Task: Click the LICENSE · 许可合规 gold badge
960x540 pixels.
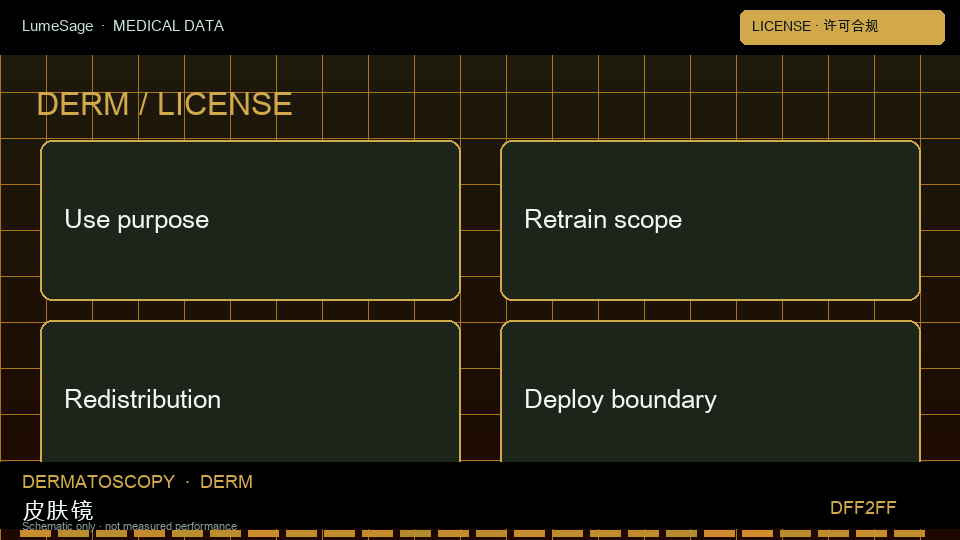Action: click(842, 27)
